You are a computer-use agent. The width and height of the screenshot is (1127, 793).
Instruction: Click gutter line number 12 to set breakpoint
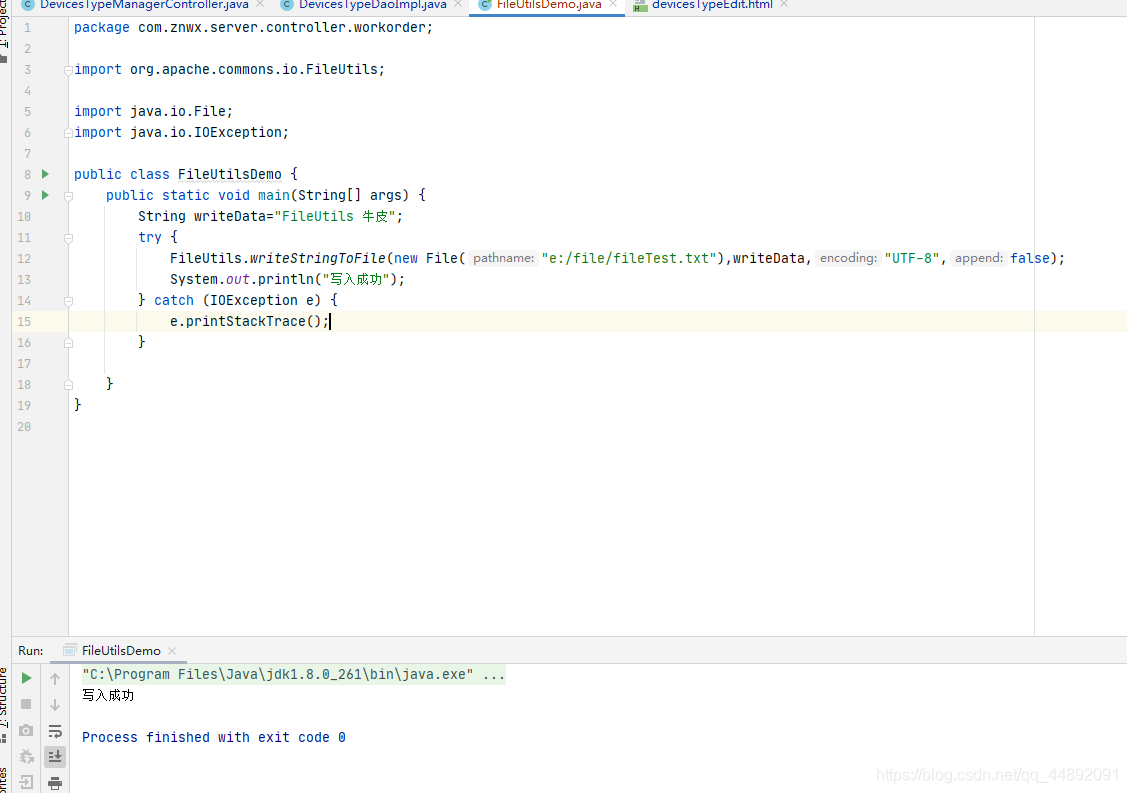click(x=24, y=259)
